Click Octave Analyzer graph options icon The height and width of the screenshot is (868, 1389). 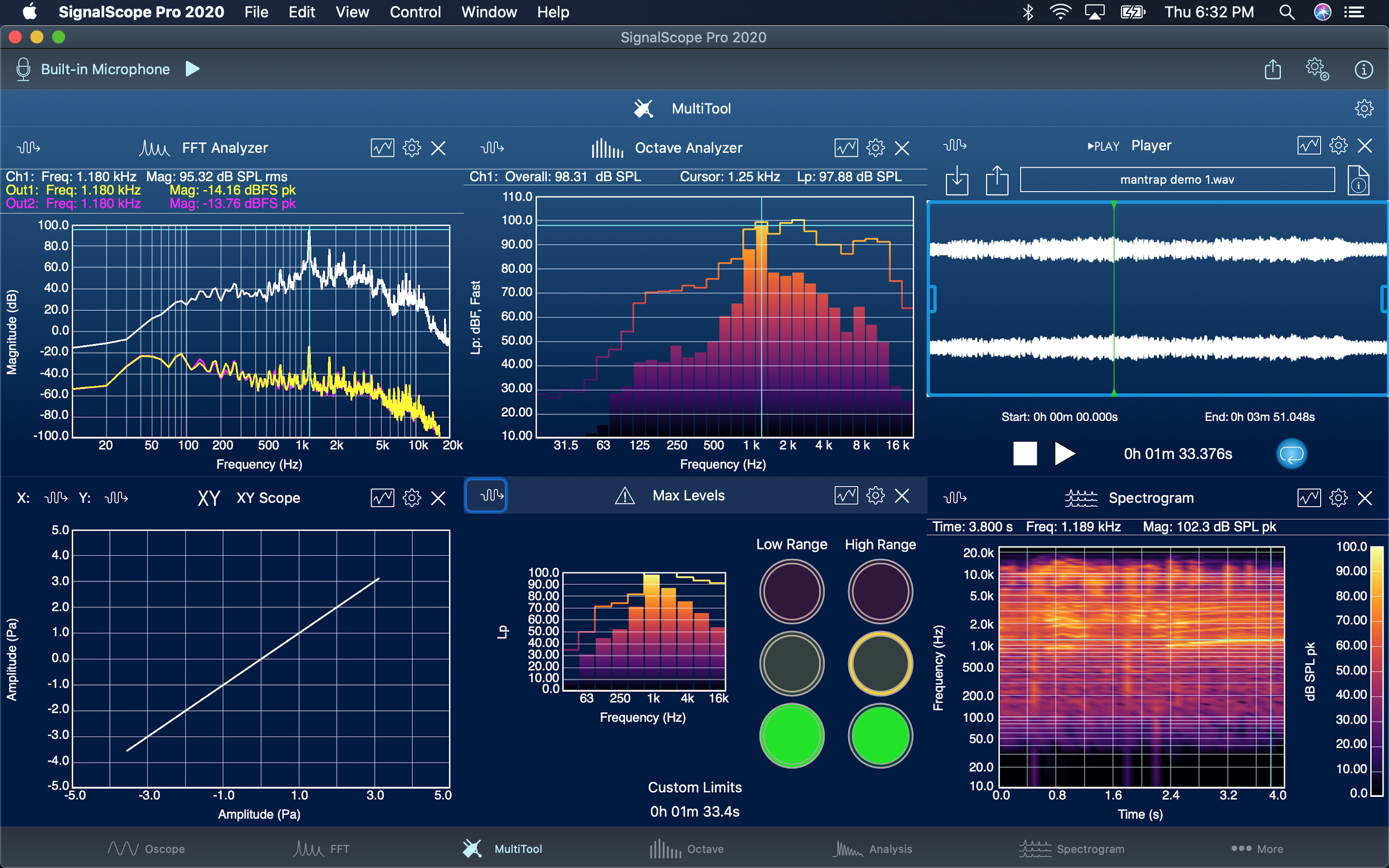(846, 148)
